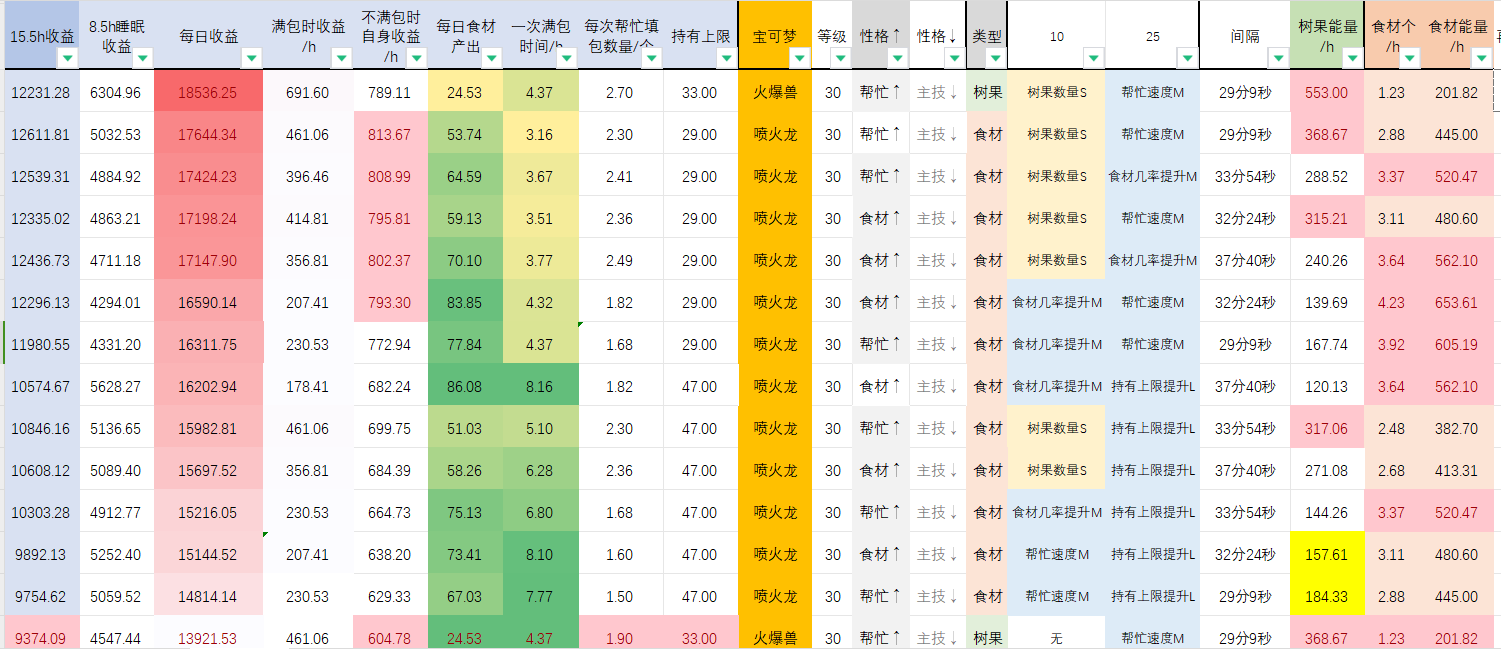Click the cell showing 6304.96
The height and width of the screenshot is (649, 1501).
[116, 92]
